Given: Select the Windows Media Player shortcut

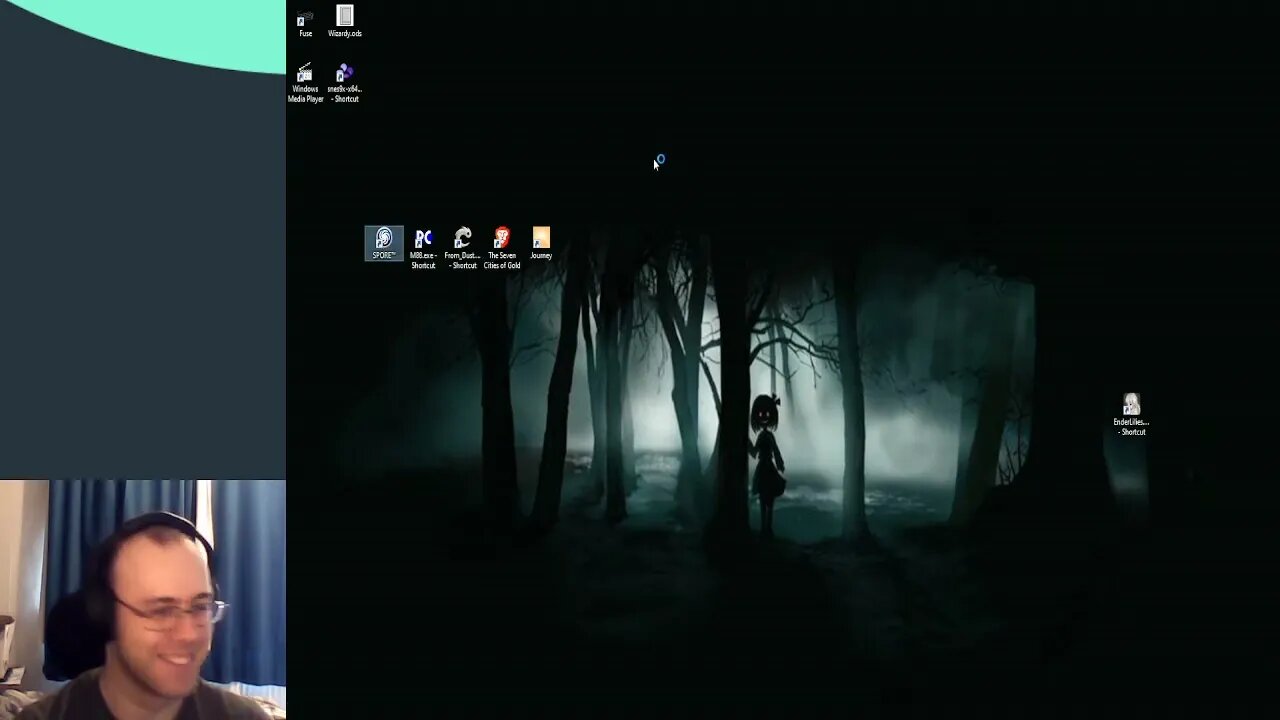Looking at the screenshot, I should click(305, 83).
